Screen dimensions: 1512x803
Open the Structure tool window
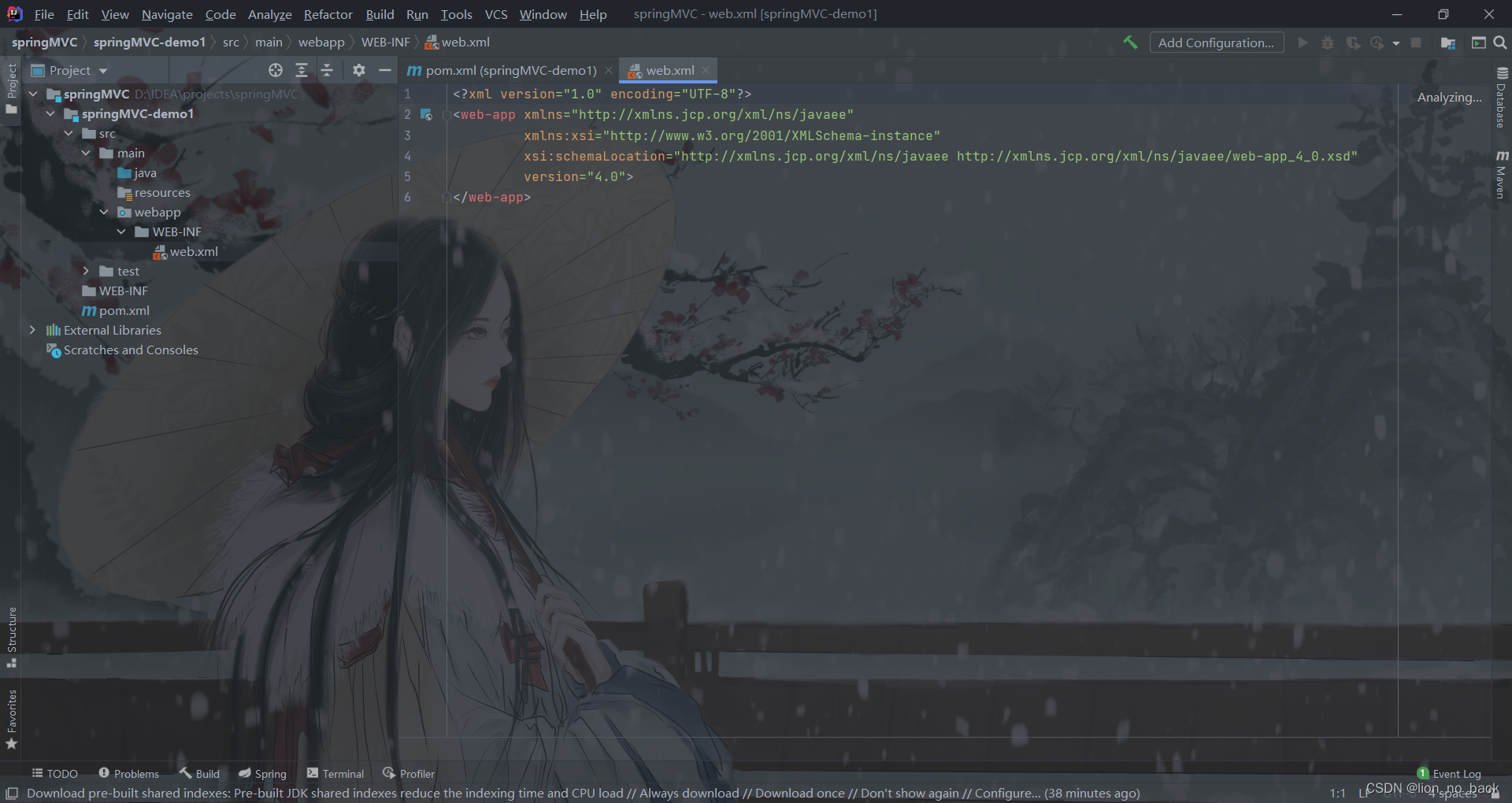click(x=11, y=636)
